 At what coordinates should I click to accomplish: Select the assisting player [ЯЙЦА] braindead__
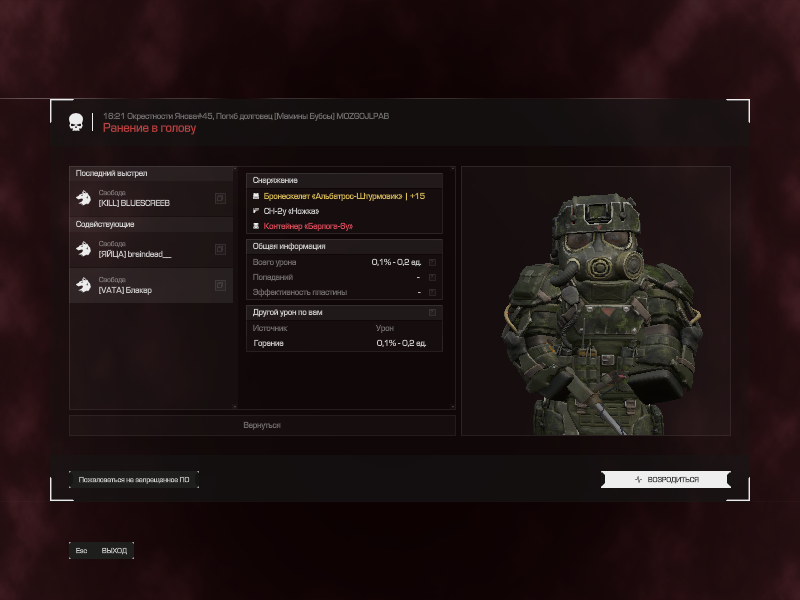pos(151,249)
